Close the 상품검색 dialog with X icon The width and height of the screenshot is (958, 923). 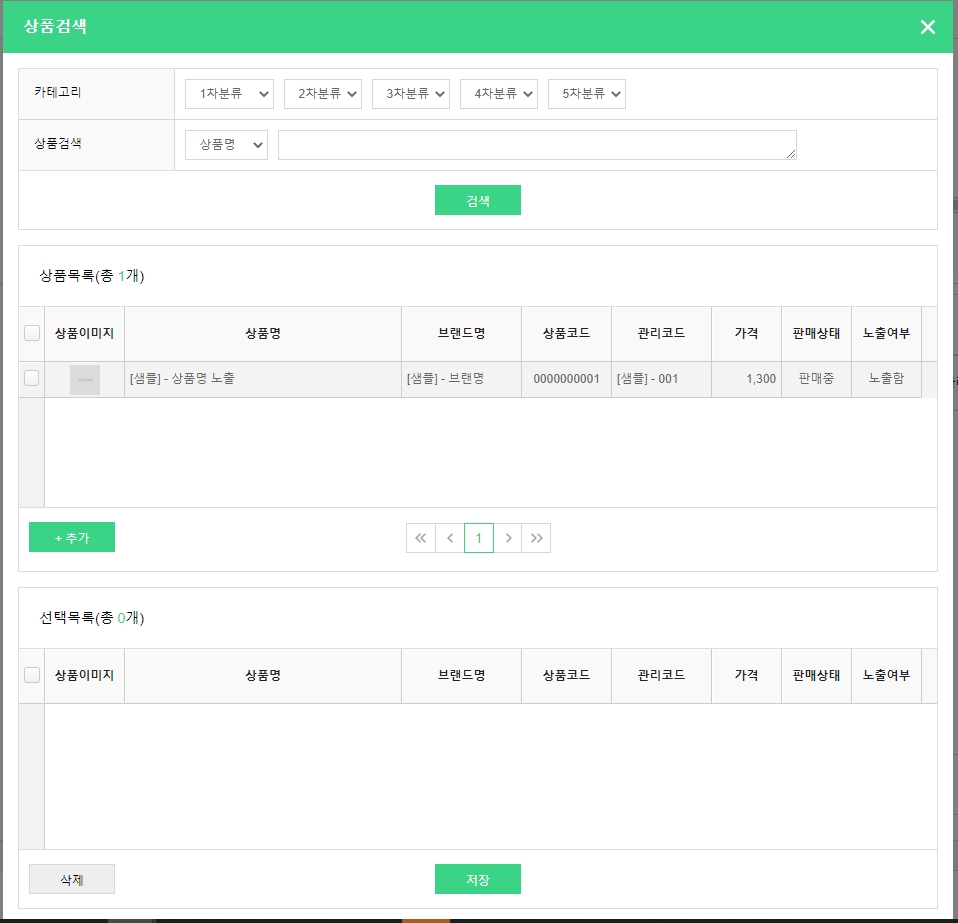point(927,27)
